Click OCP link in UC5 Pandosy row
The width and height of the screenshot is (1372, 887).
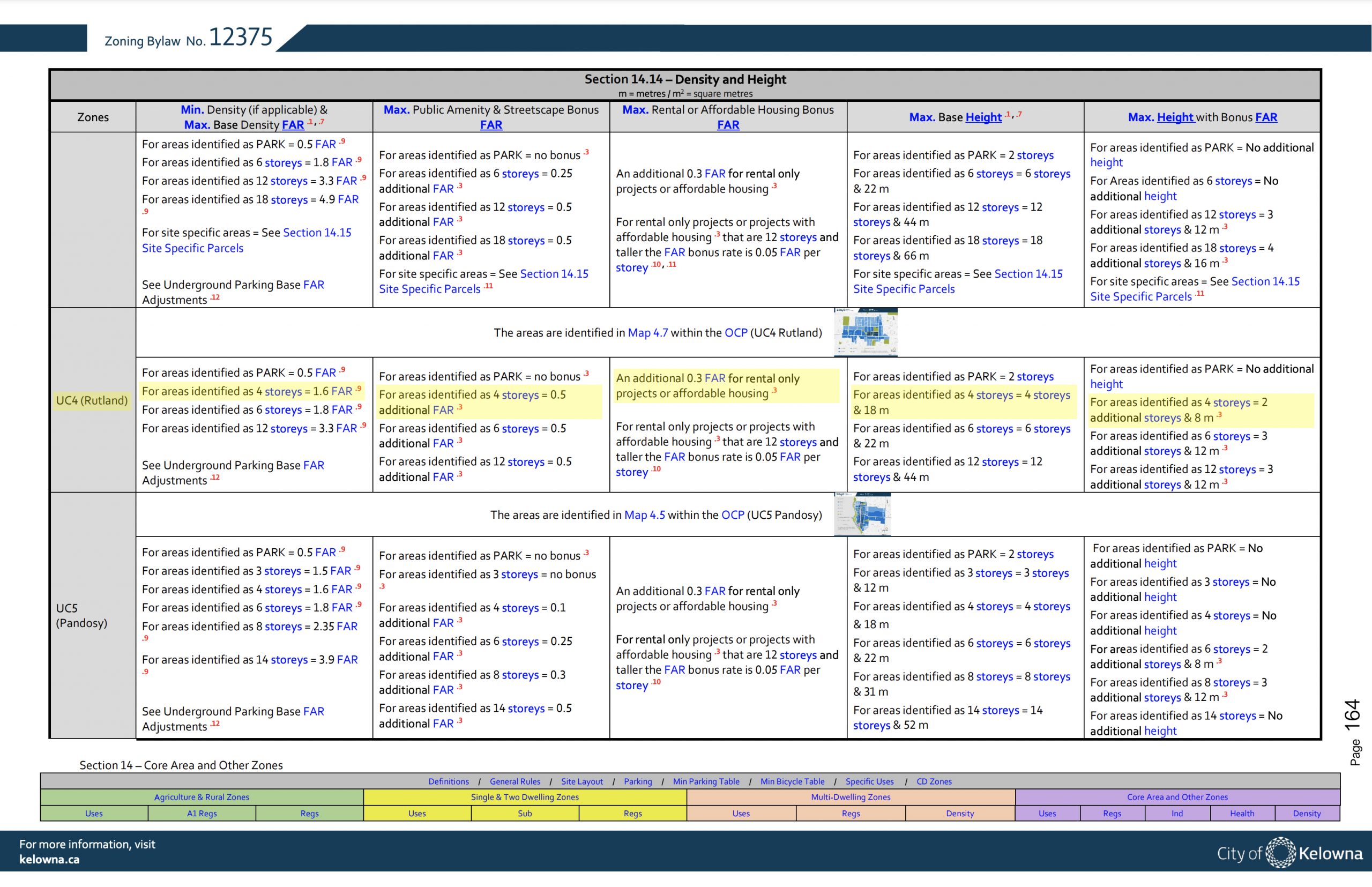[x=733, y=515]
